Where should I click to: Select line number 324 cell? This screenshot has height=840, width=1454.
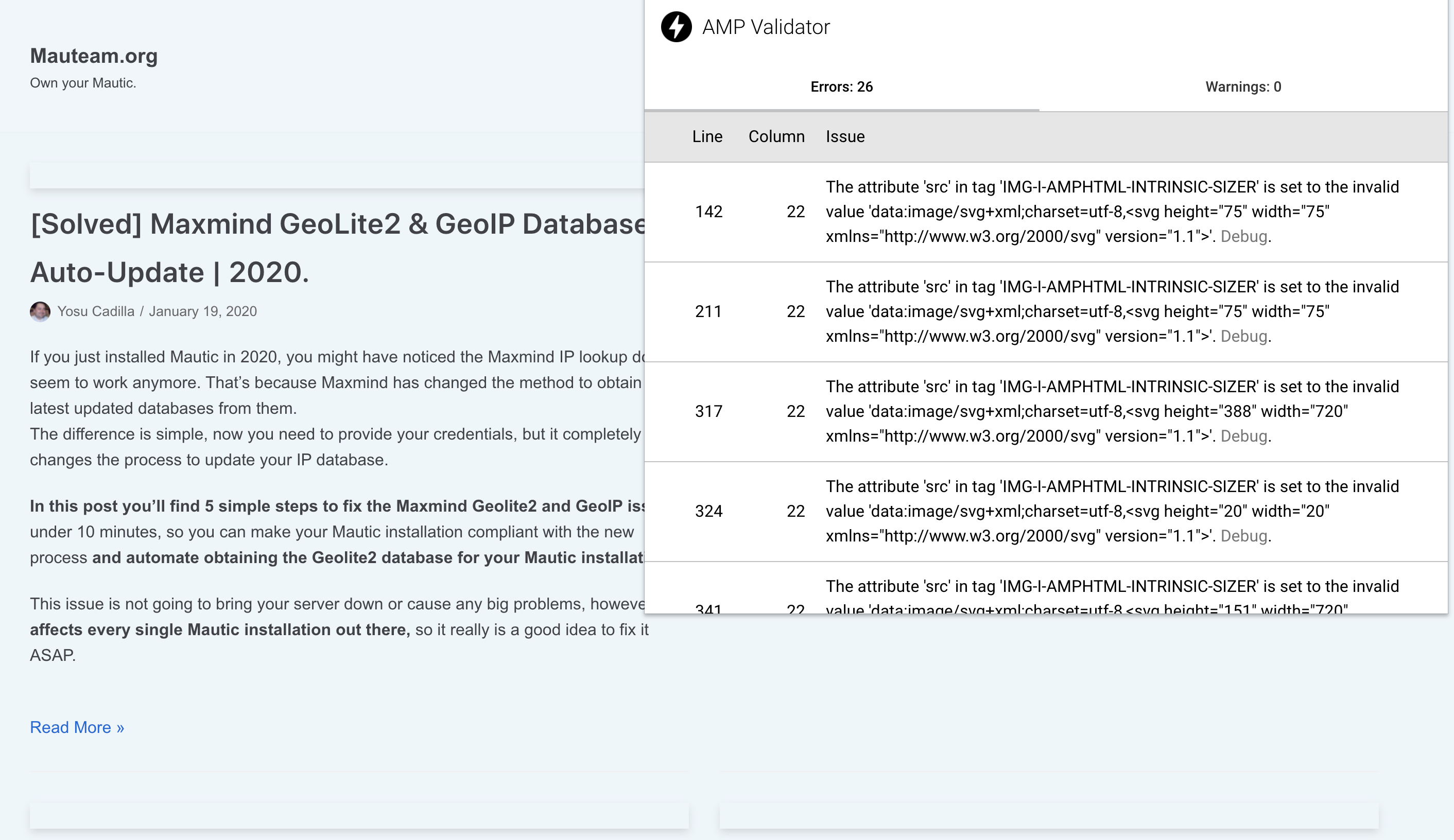pyautogui.click(x=708, y=511)
